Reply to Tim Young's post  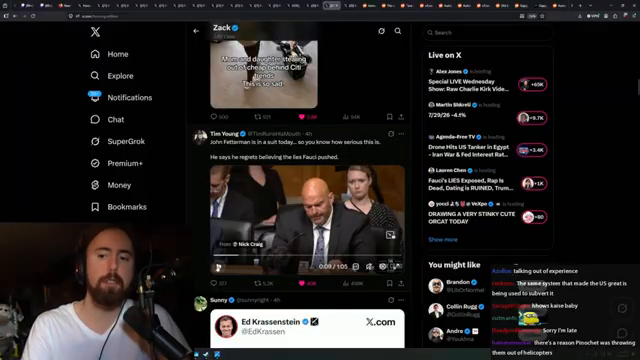coord(218,283)
